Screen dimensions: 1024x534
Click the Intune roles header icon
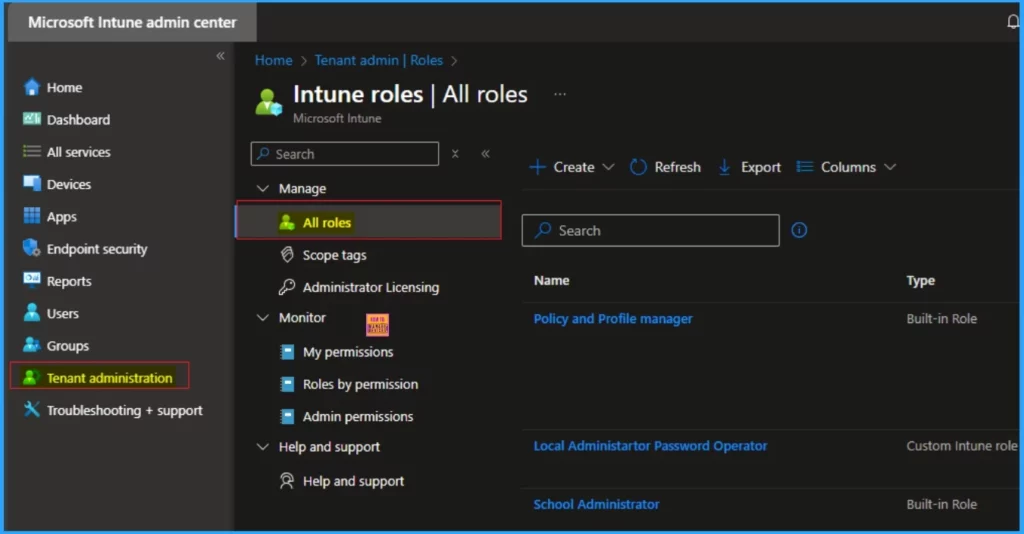click(x=268, y=102)
